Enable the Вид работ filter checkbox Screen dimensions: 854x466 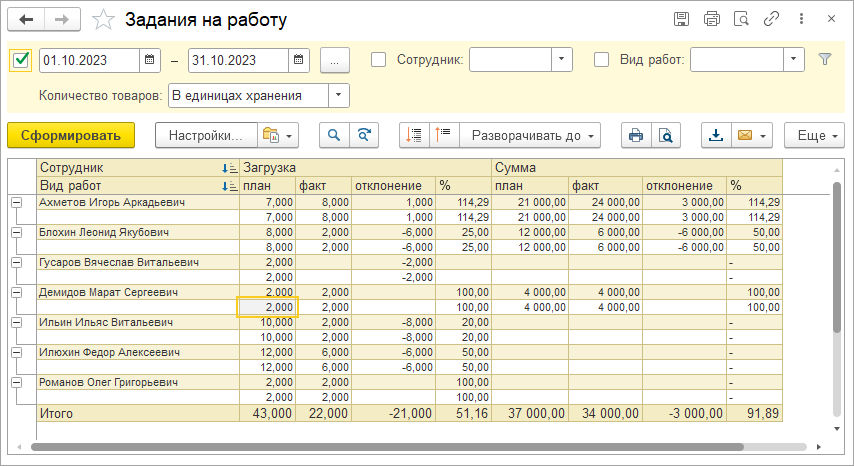coord(601,59)
